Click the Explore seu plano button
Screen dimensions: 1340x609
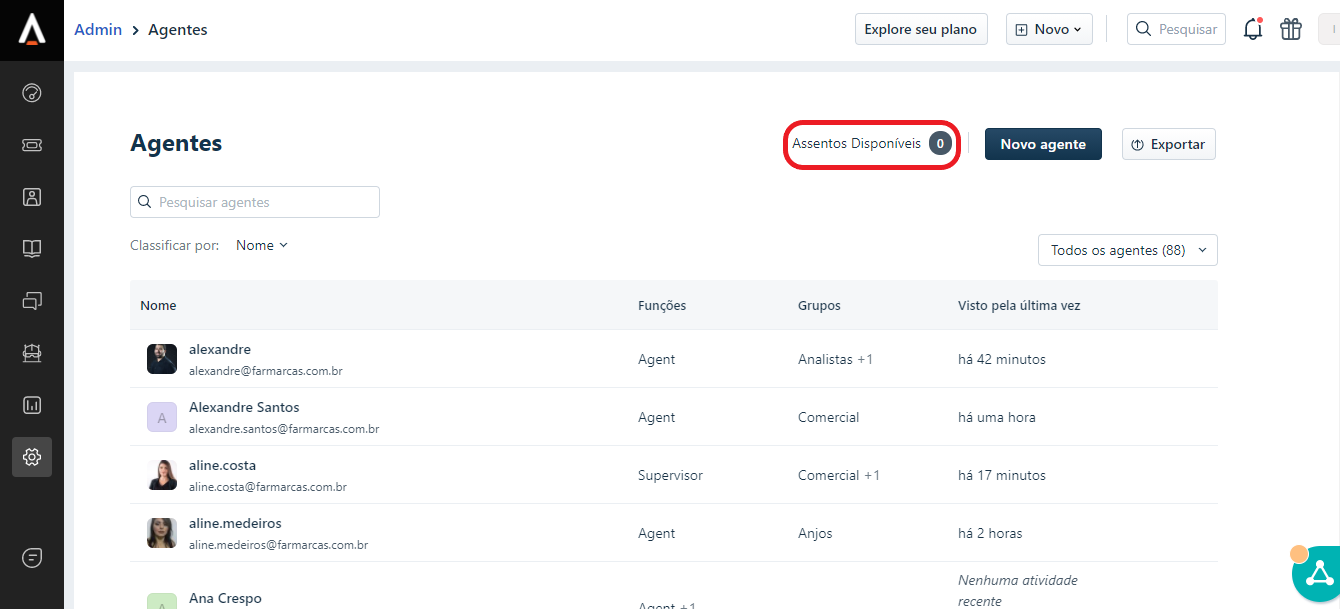(920, 29)
